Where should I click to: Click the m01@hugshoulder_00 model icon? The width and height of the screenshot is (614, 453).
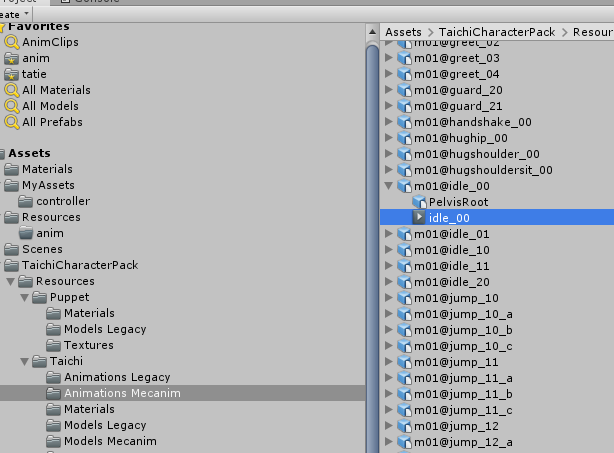point(405,154)
